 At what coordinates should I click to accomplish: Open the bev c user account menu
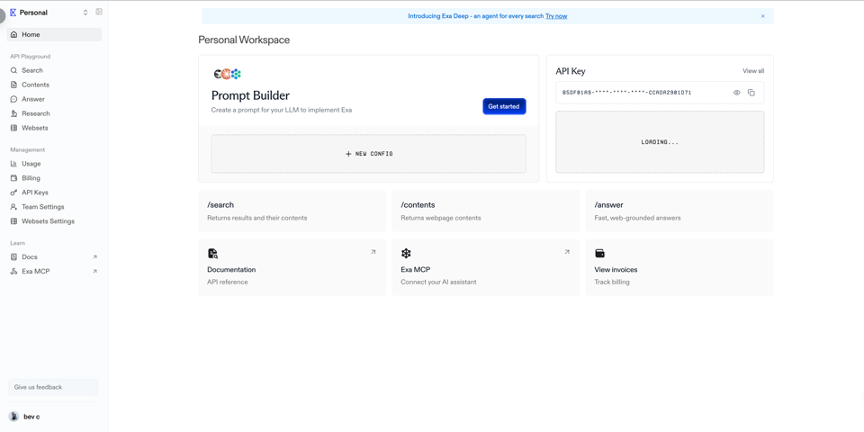coord(30,416)
